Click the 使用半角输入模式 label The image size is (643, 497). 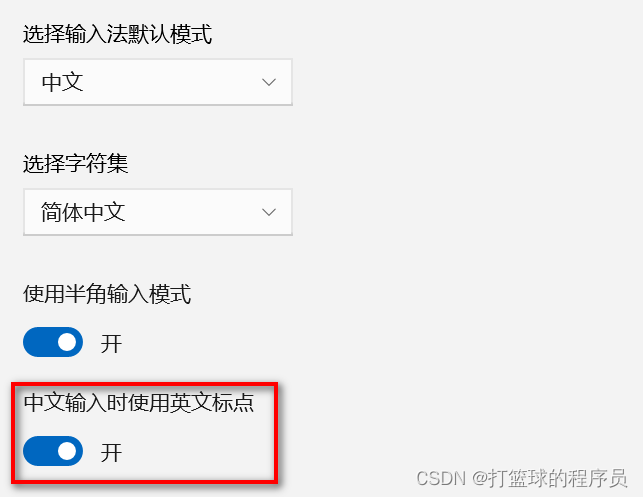(107, 294)
